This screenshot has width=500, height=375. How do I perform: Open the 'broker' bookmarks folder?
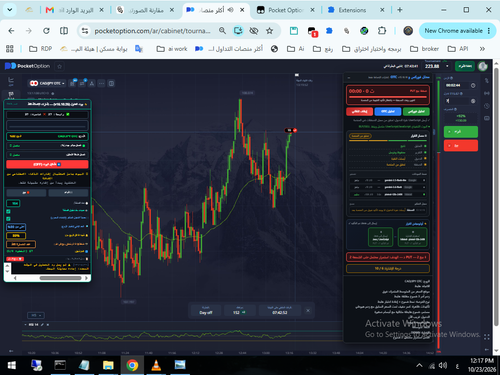point(424,49)
